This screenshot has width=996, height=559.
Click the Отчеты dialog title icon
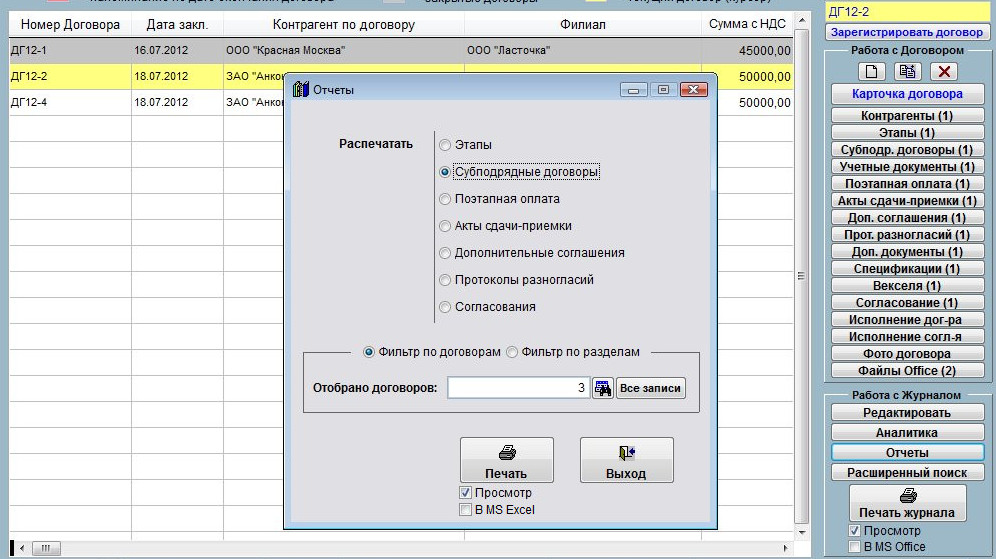tap(300, 90)
